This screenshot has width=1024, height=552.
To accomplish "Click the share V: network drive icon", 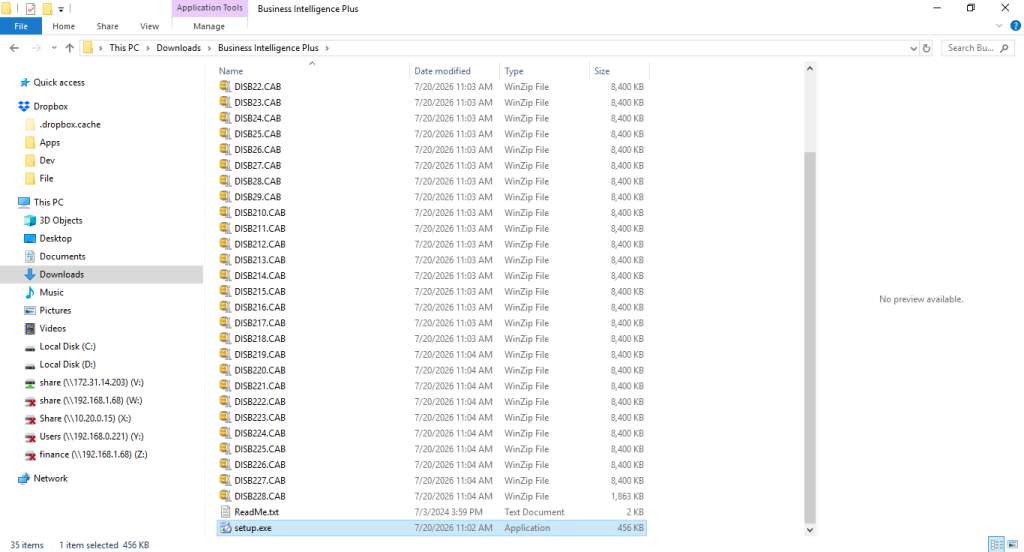I will [29, 383].
